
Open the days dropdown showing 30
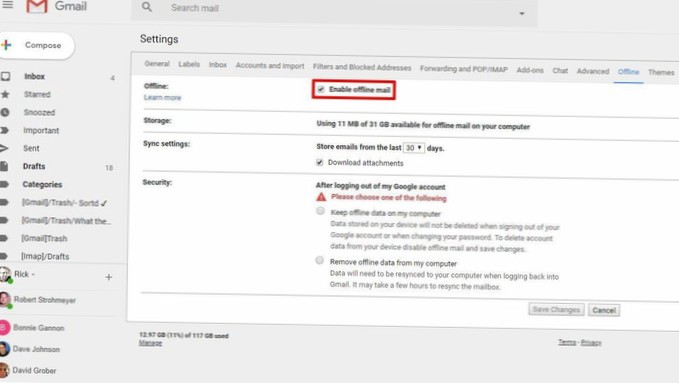[414, 148]
